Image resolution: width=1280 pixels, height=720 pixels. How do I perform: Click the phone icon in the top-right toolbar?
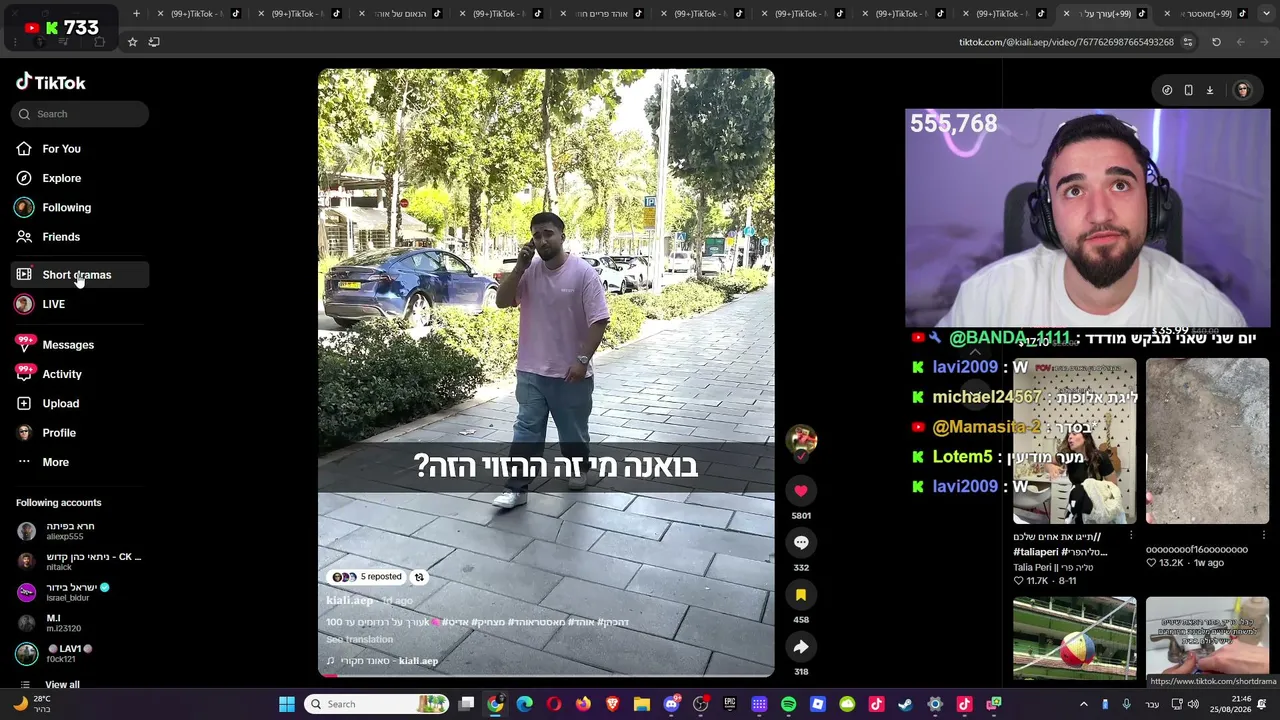coord(1188,90)
